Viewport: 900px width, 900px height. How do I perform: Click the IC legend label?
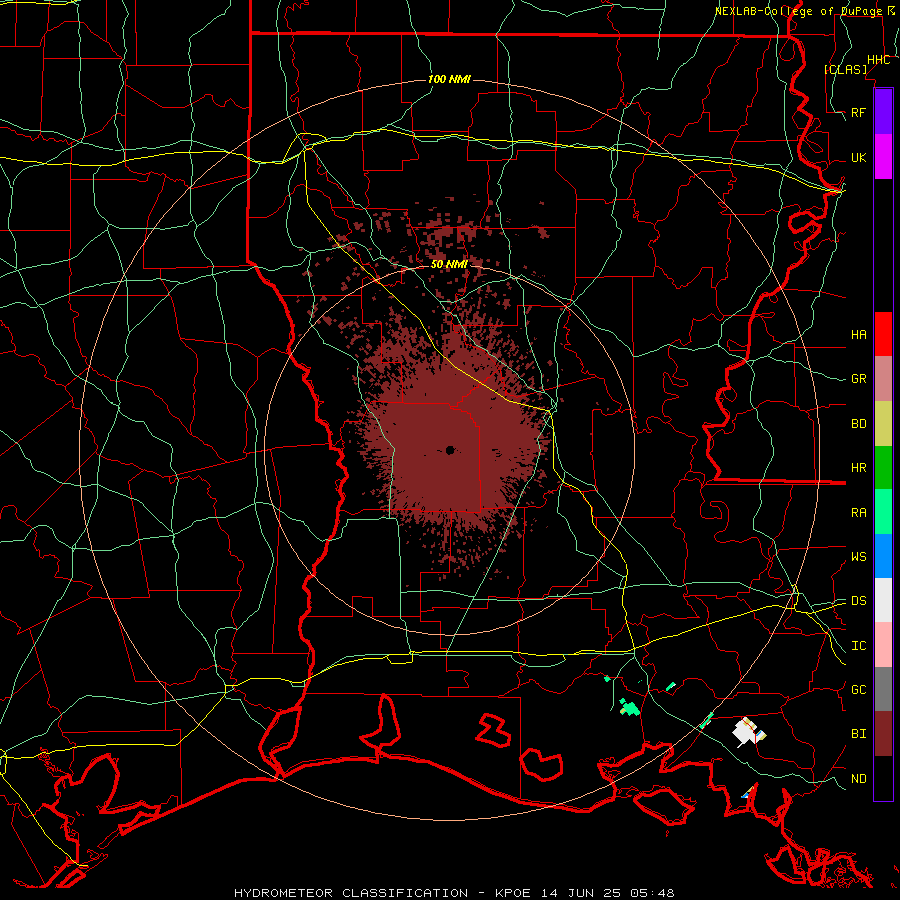[x=858, y=646]
